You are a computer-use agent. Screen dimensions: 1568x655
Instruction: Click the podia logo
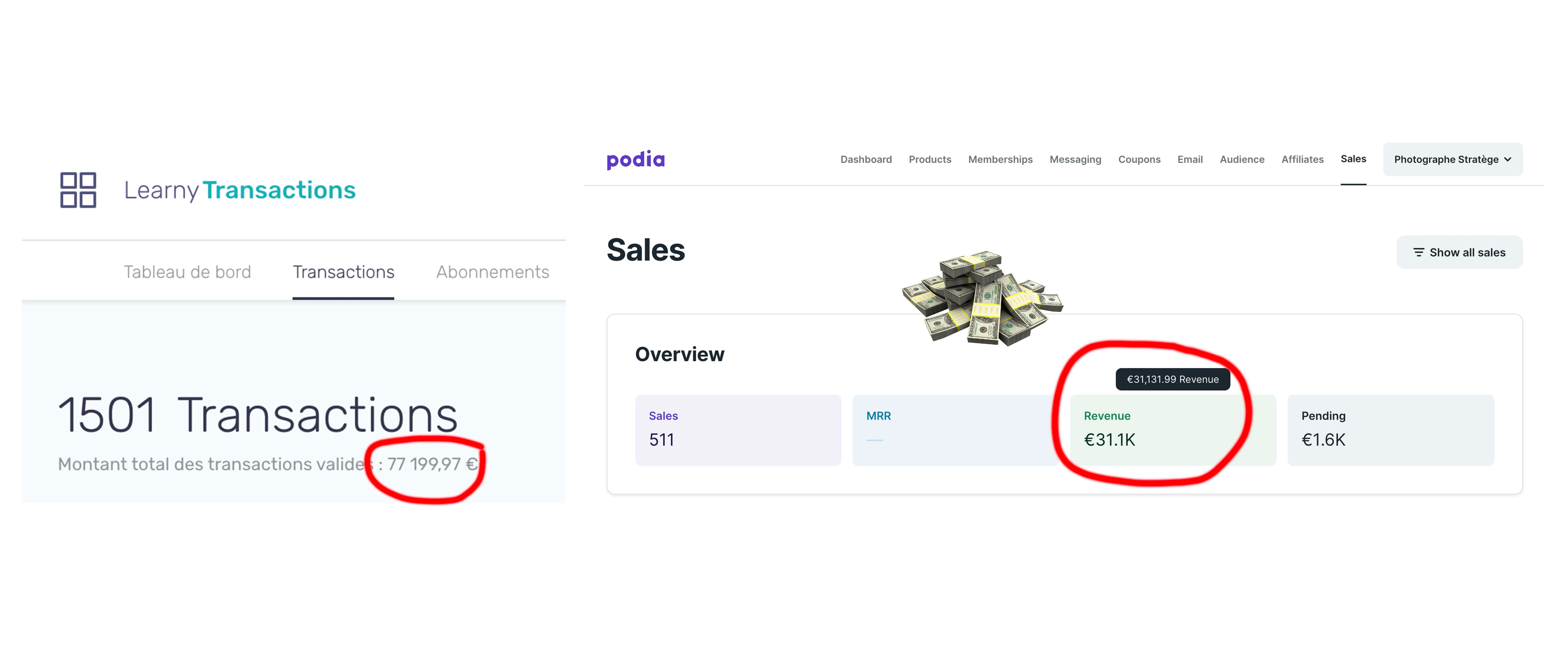coord(636,159)
